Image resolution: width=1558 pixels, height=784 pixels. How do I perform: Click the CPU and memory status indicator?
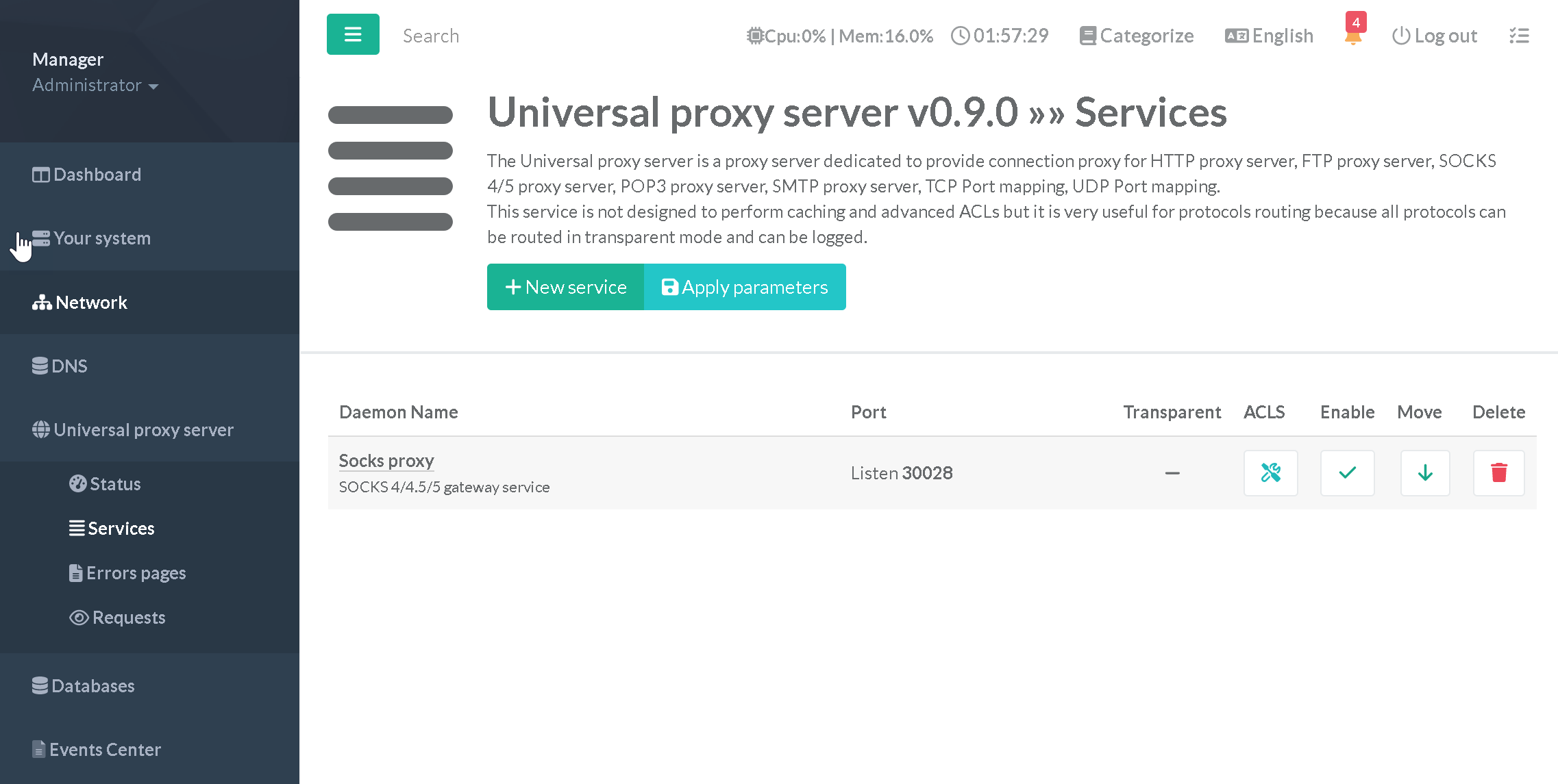coord(840,36)
